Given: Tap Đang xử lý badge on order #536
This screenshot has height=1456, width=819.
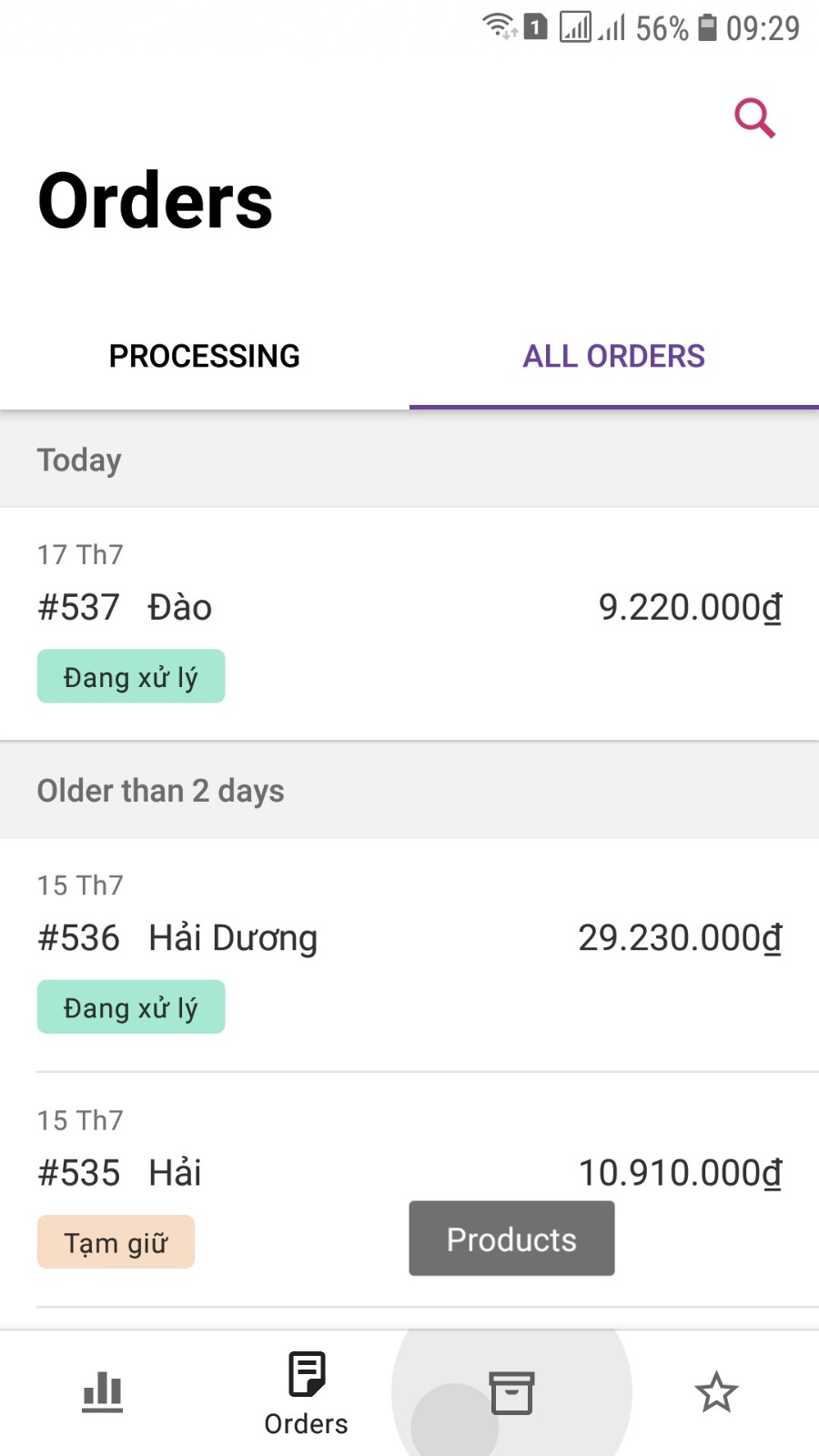Looking at the screenshot, I should pos(131,1006).
